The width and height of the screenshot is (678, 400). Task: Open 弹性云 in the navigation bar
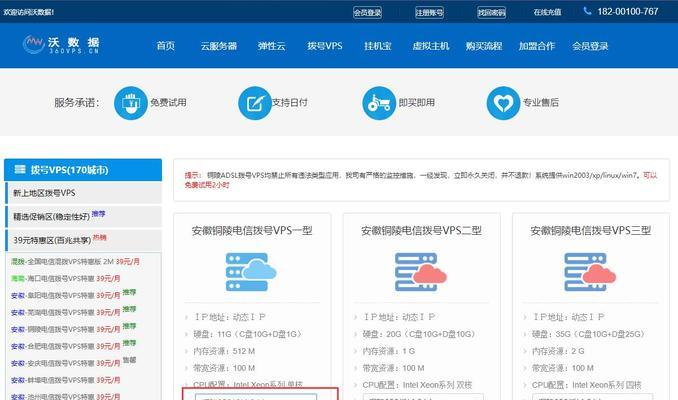272,46
